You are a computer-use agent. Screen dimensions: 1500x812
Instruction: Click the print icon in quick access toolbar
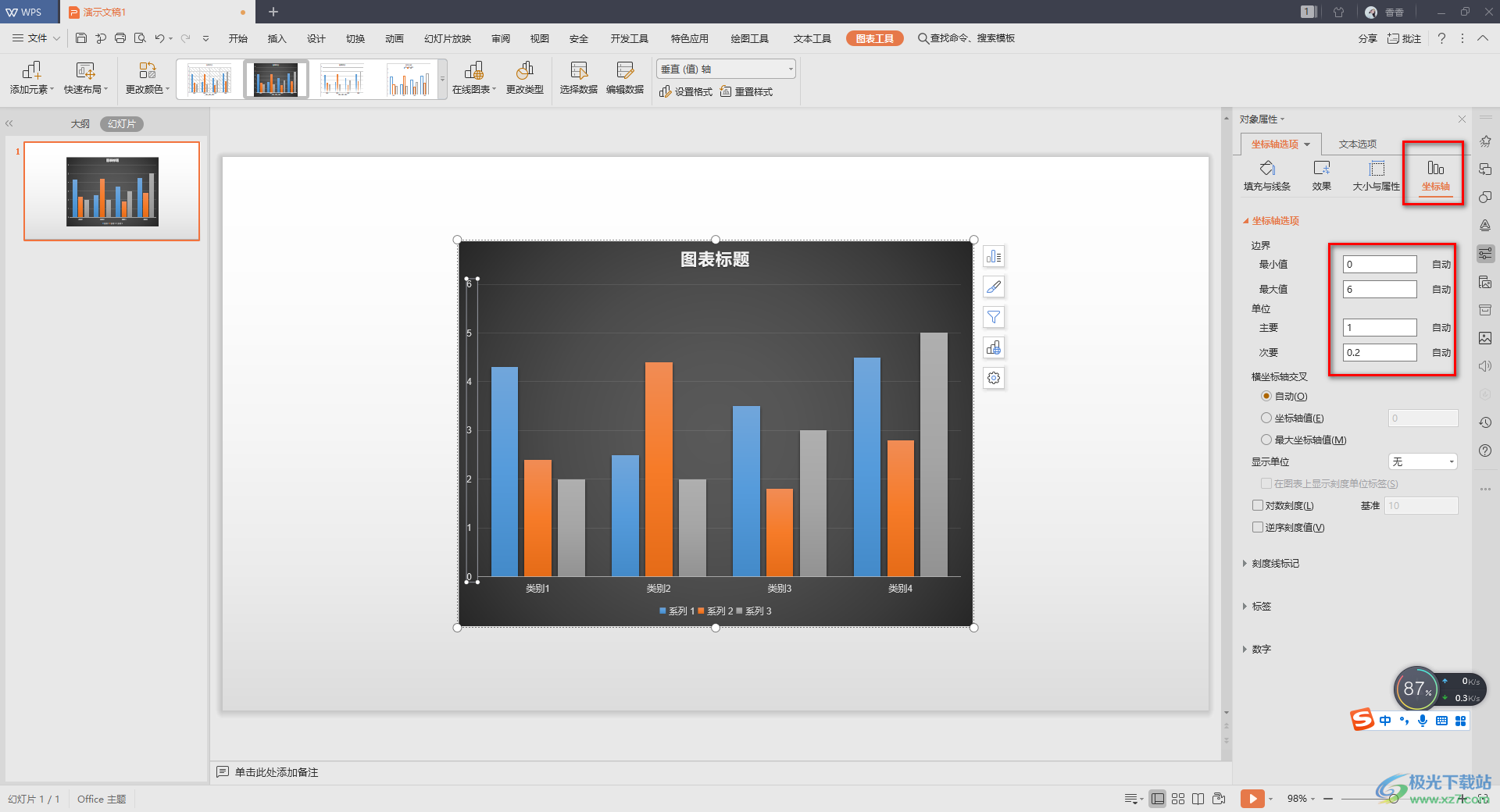click(x=120, y=38)
